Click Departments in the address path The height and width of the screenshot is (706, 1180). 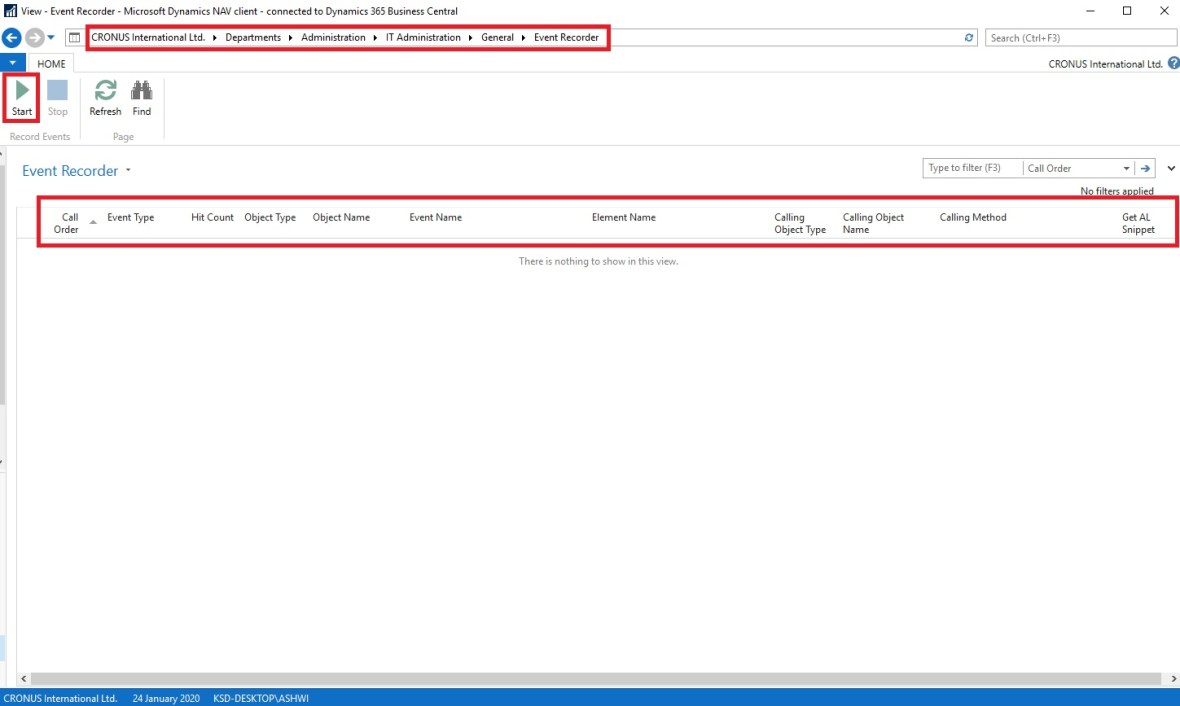click(253, 38)
